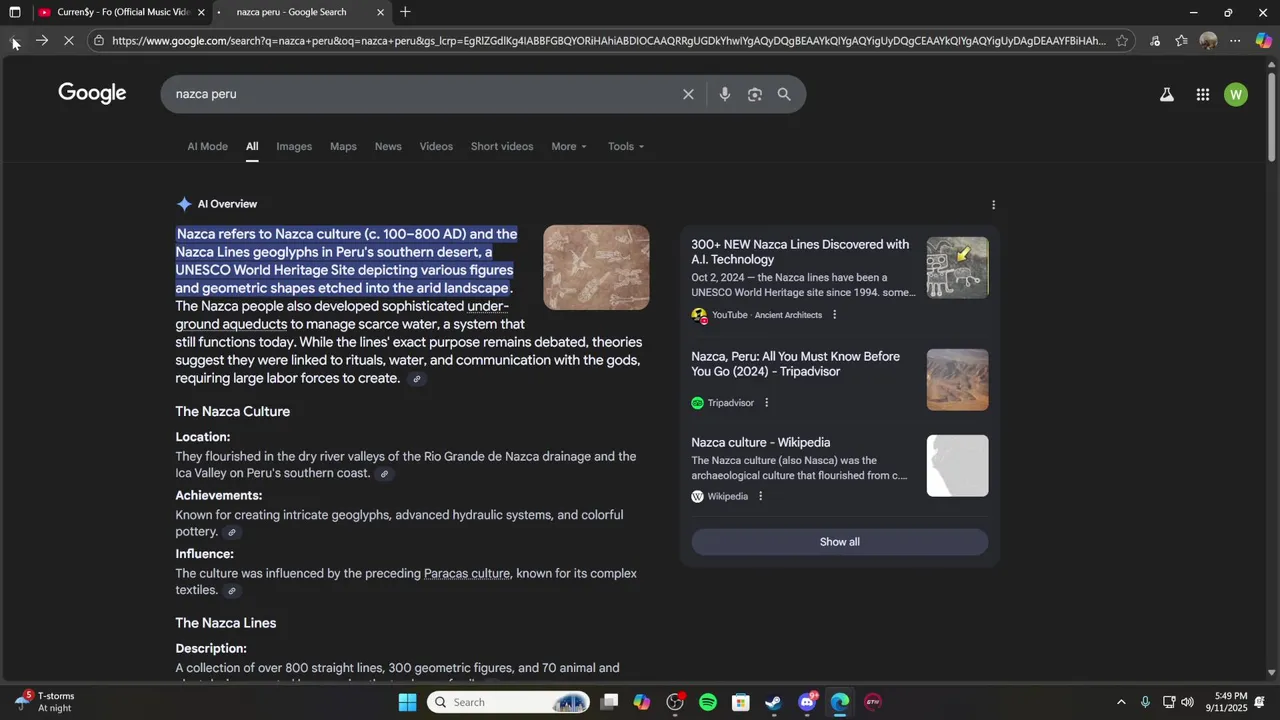
Task: Switch to Short videos results
Action: click(x=502, y=146)
